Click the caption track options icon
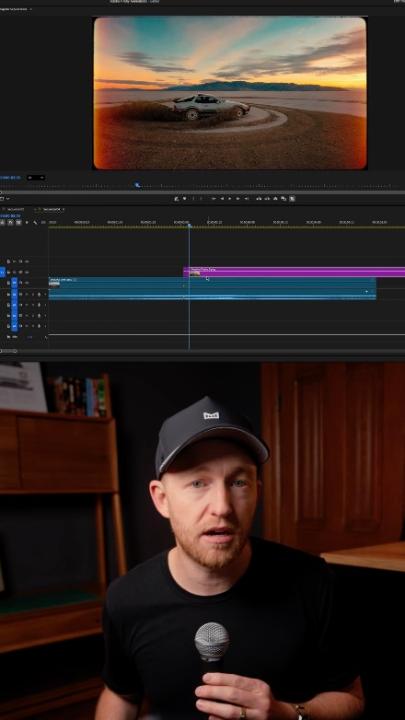Screen dimensions: 405x720 (x=43, y=222)
